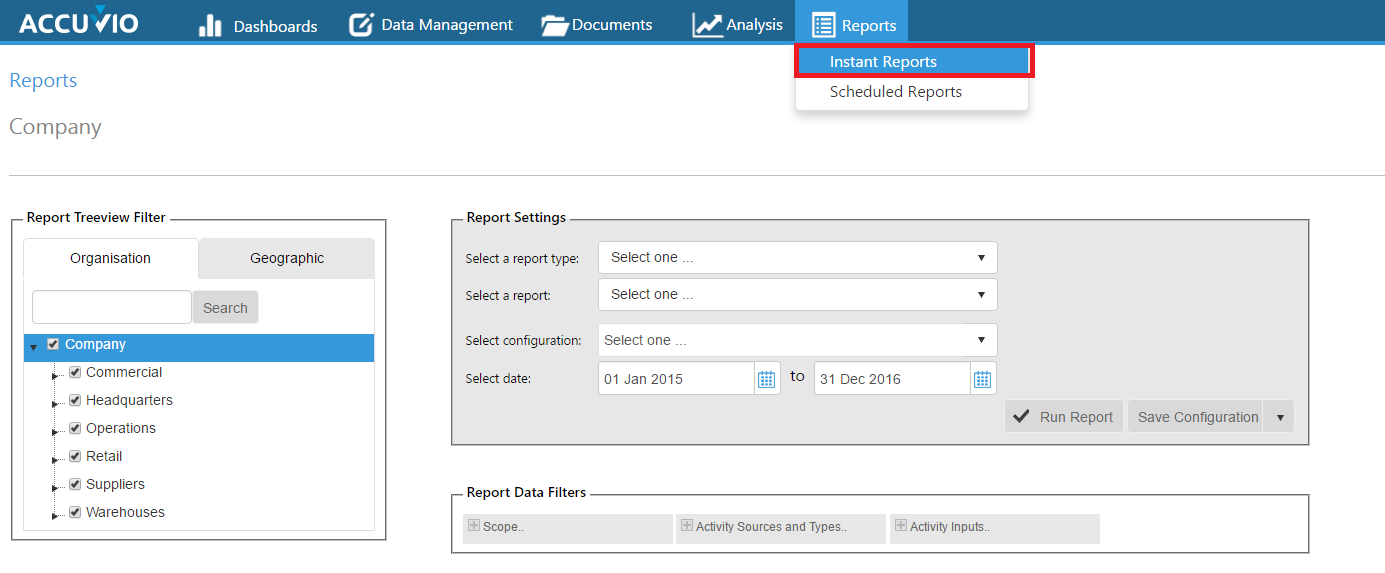Uncheck the Commercial checkbox
This screenshot has width=1385, height=573.
point(75,372)
